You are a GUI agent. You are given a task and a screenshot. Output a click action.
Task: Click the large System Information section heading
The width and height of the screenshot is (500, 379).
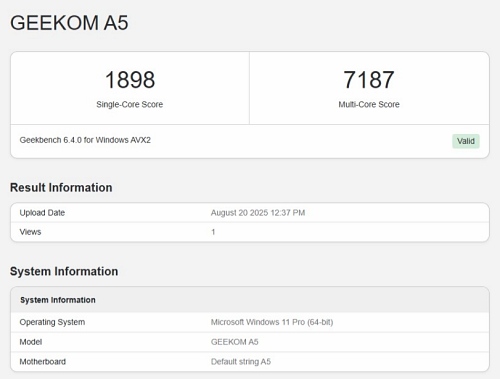click(x=64, y=271)
